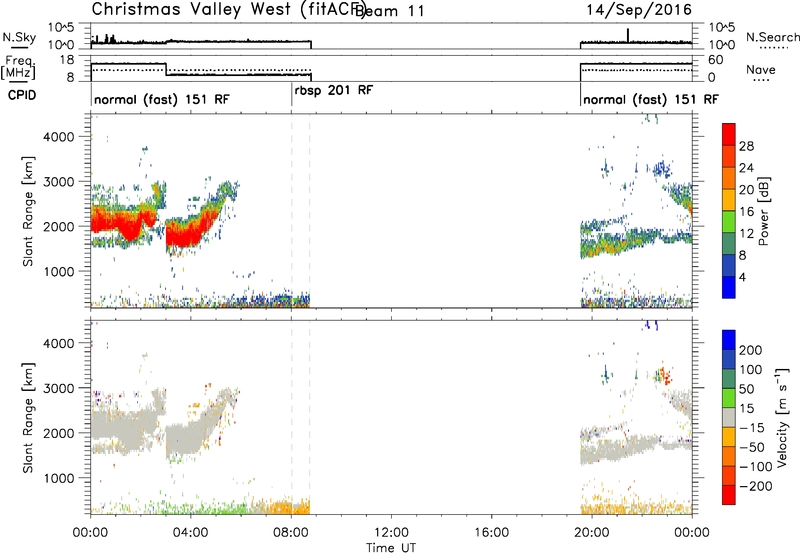Viewport: 800px width, 554px height.
Task: Select the '04:00' time tick label
Action: coord(191,533)
